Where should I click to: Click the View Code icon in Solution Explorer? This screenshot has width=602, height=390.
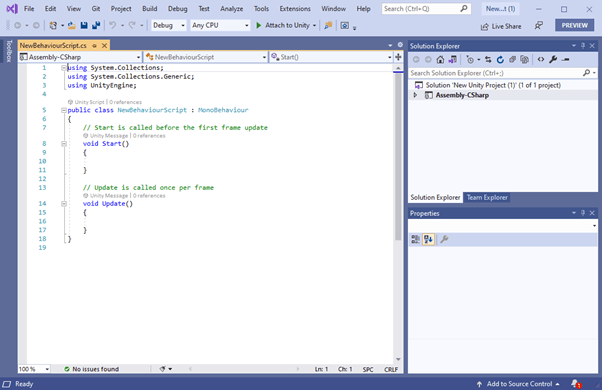[541, 59]
